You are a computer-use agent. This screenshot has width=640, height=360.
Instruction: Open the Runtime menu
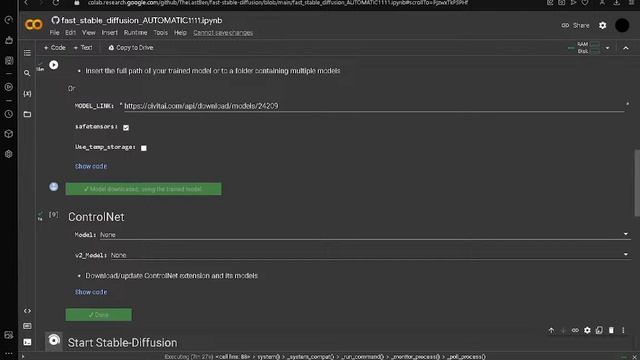coord(136,33)
